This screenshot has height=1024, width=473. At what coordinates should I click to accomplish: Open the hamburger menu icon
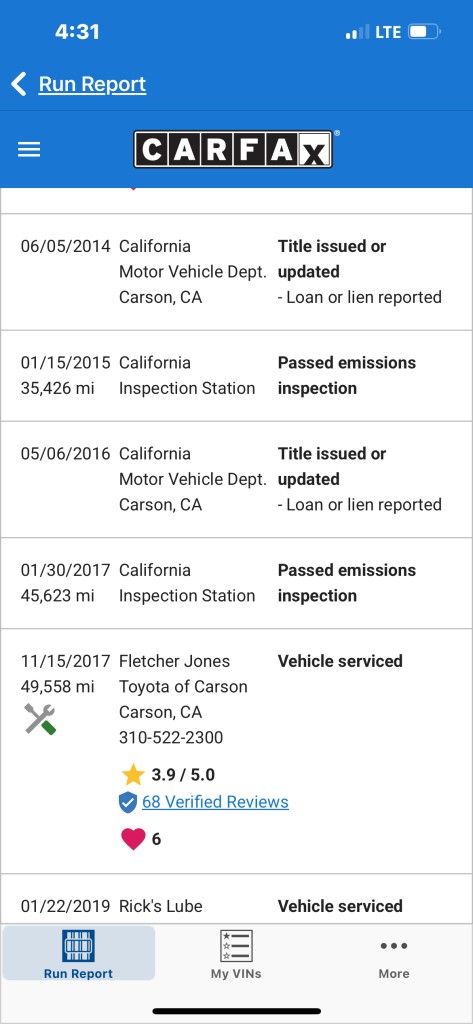29,150
